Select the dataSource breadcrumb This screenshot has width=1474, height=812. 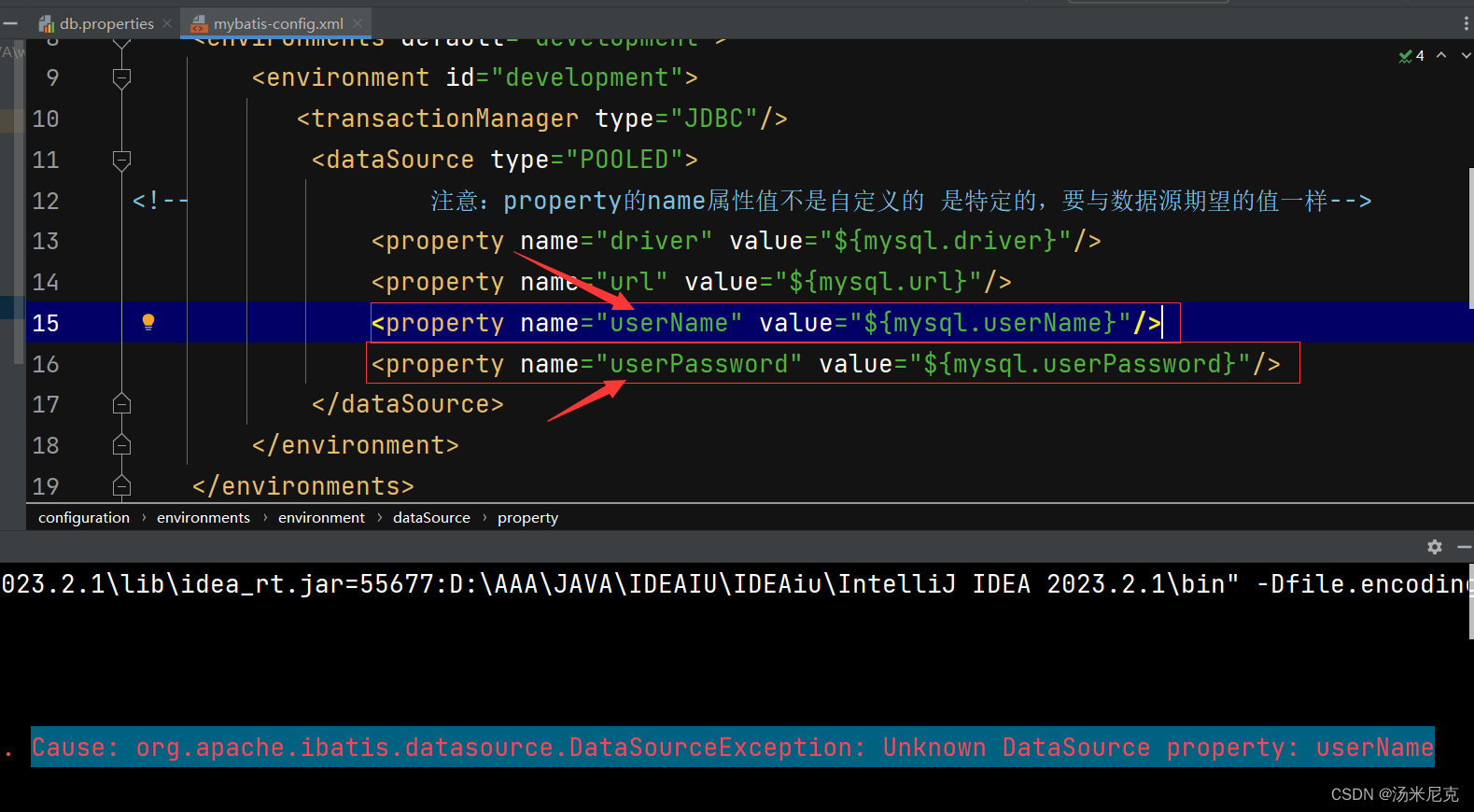[431, 517]
